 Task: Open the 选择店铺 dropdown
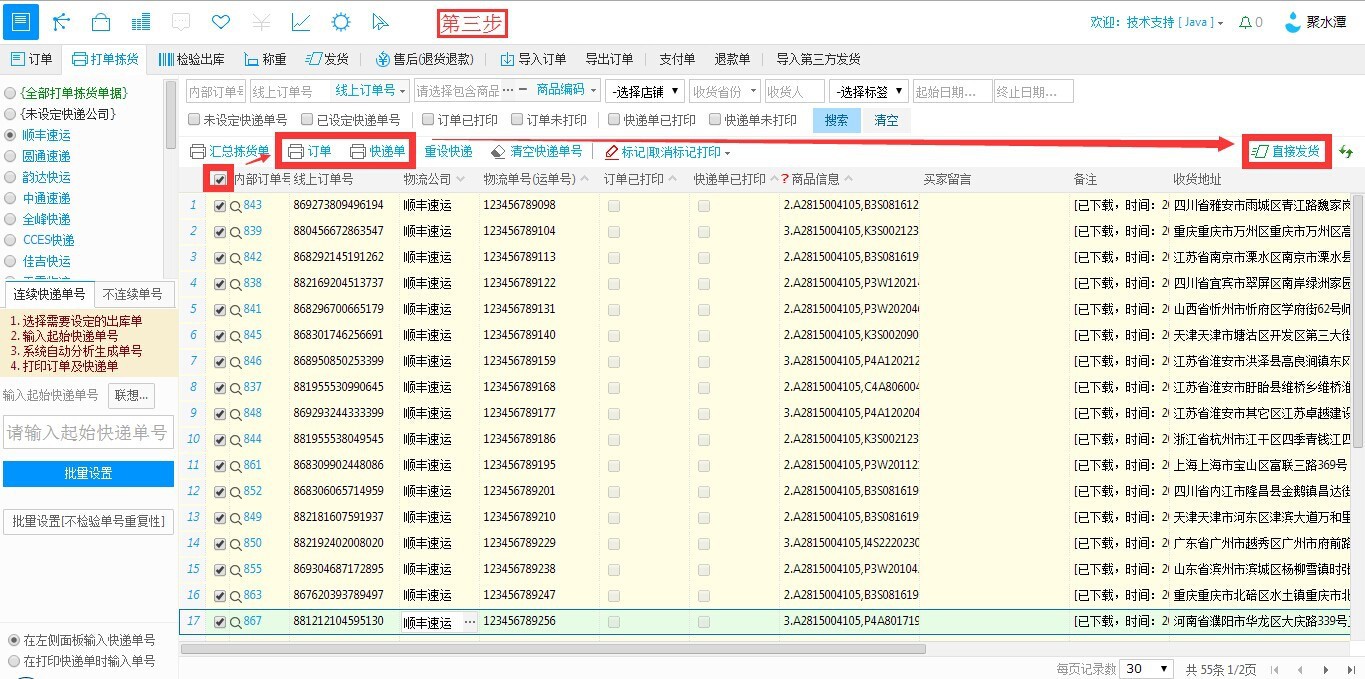coord(645,92)
